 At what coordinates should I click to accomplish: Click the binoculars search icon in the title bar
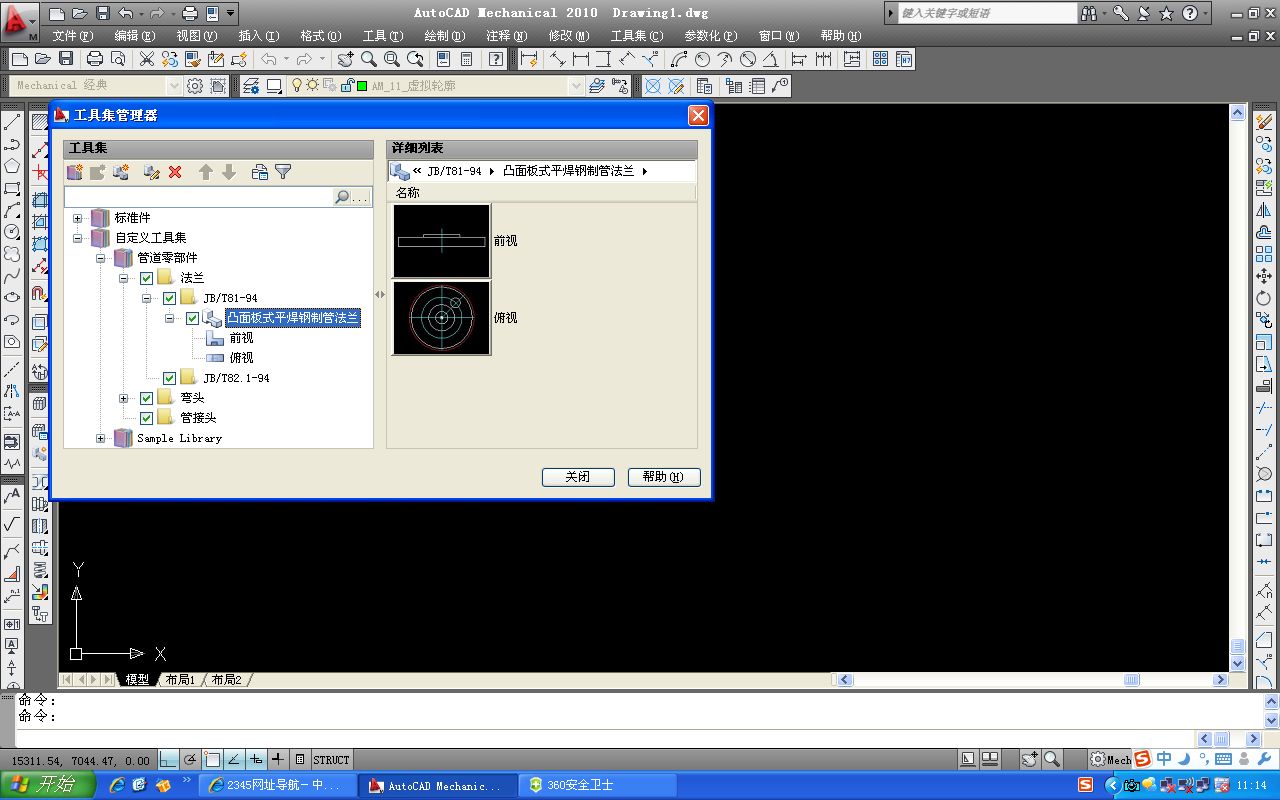tap(1089, 13)
